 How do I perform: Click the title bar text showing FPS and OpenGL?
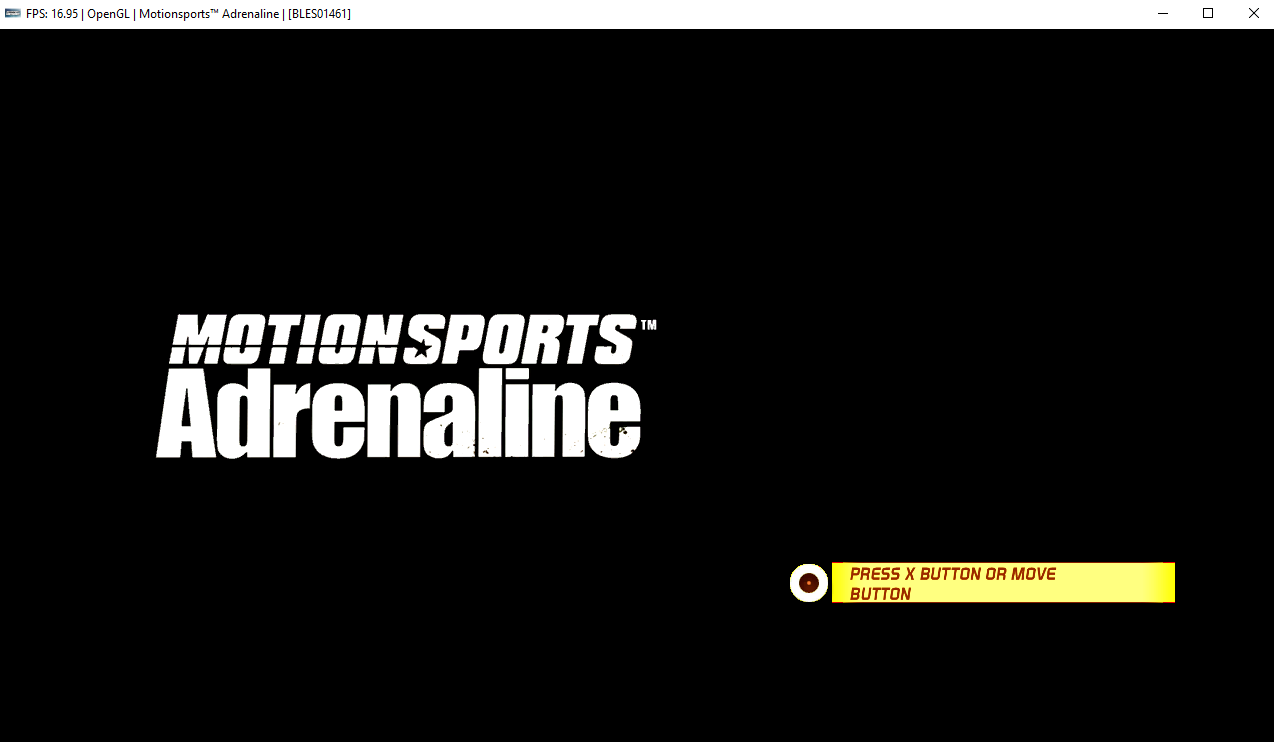pos(188,13)
